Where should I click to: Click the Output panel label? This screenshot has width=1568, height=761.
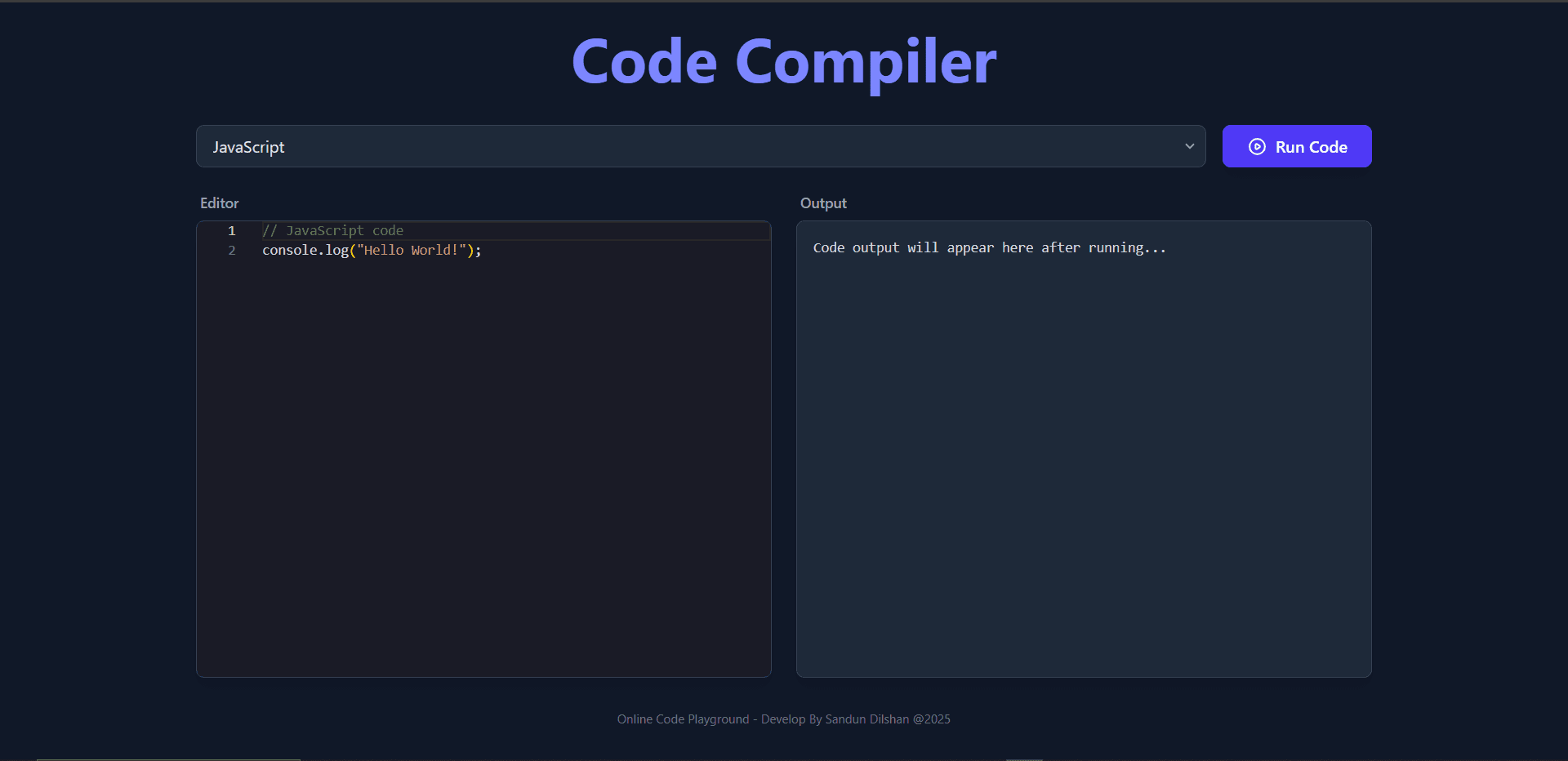click(823, 203)
